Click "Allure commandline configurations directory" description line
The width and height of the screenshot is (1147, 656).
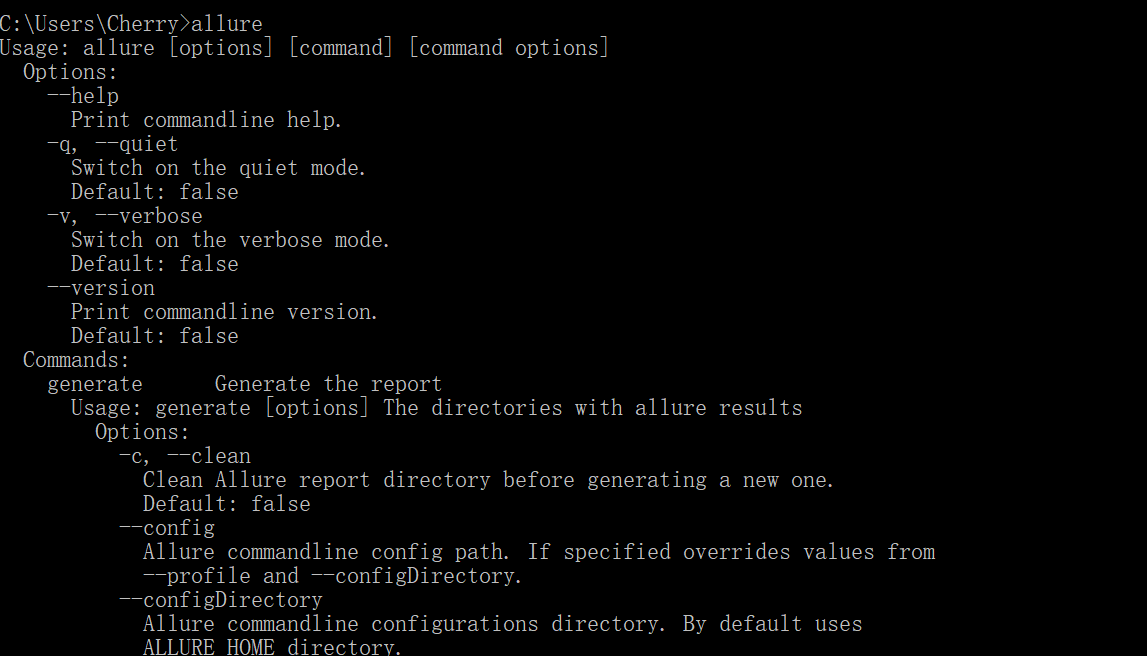pos(502,623)
